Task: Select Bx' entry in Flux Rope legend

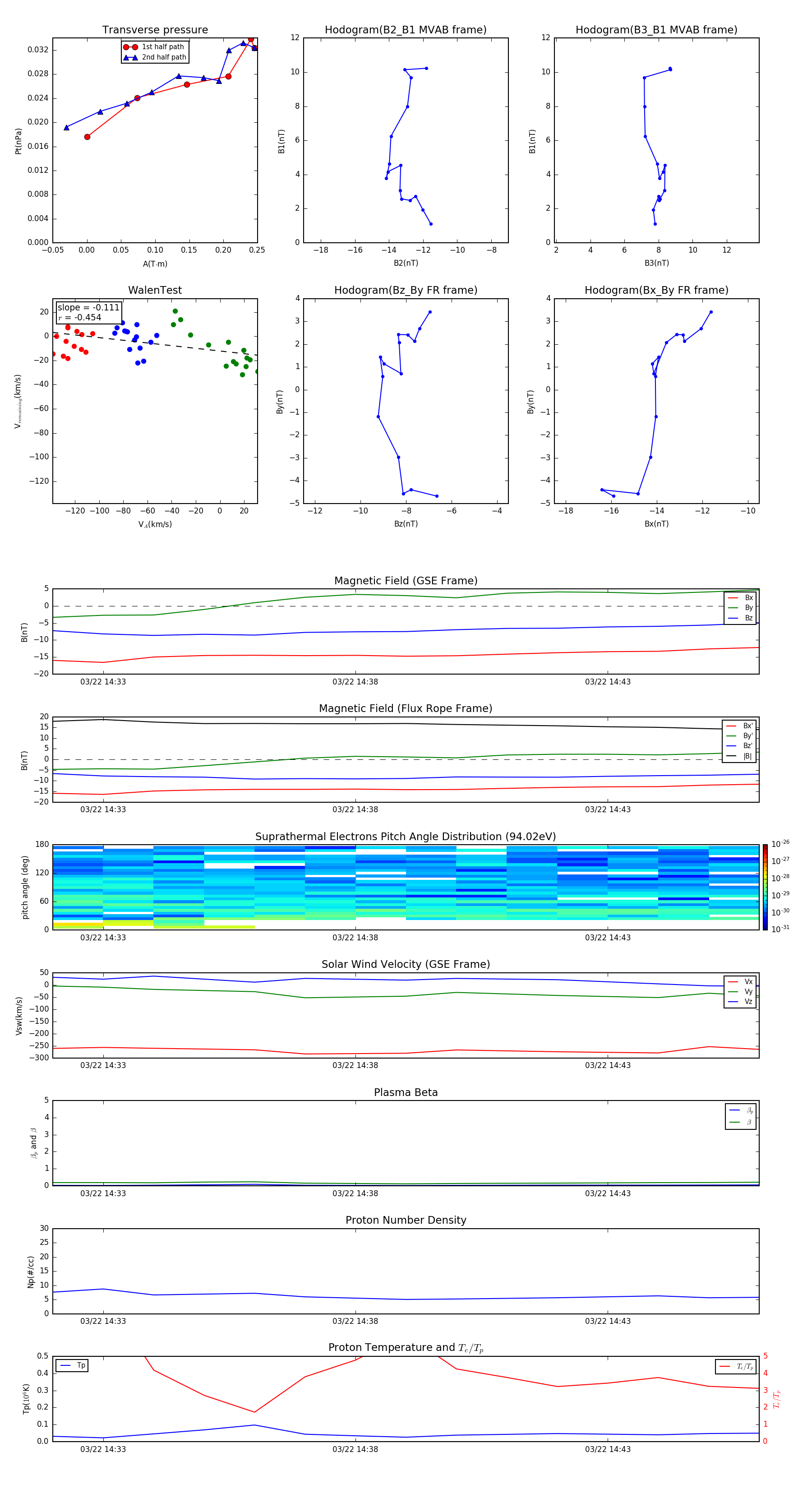Action: (x=739, y=726)
